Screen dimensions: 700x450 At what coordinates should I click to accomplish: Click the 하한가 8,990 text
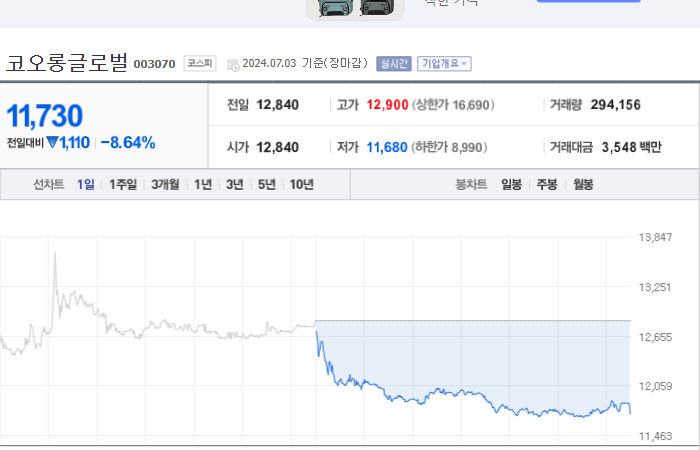click(x=449, y=147)
